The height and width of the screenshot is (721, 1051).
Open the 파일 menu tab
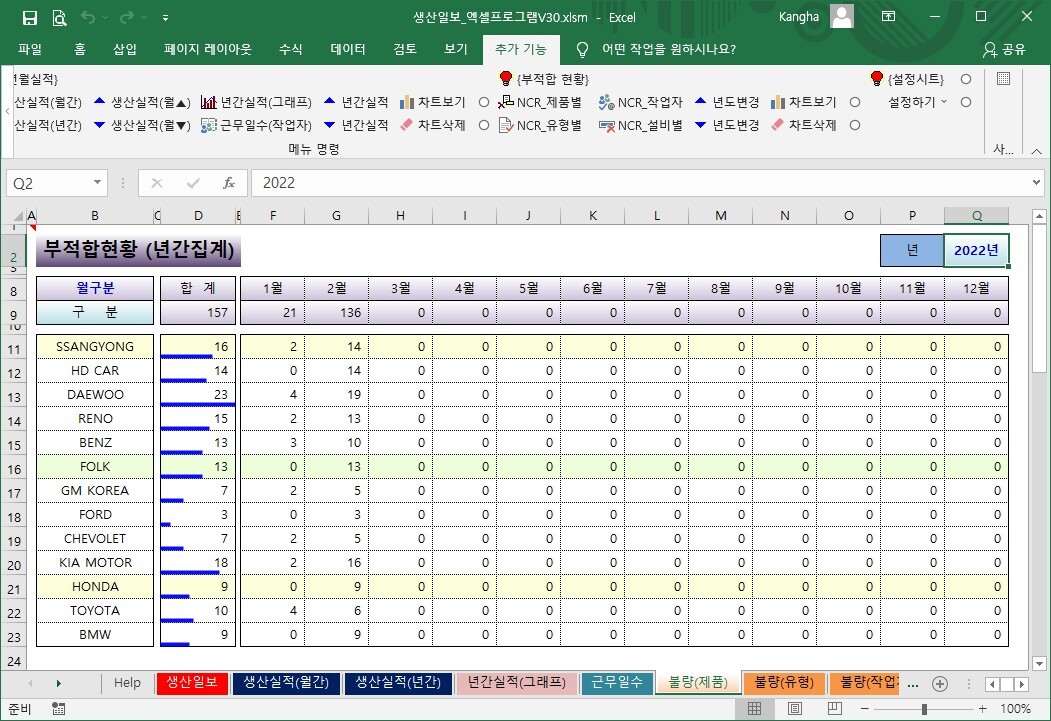(x=30, y=49)
